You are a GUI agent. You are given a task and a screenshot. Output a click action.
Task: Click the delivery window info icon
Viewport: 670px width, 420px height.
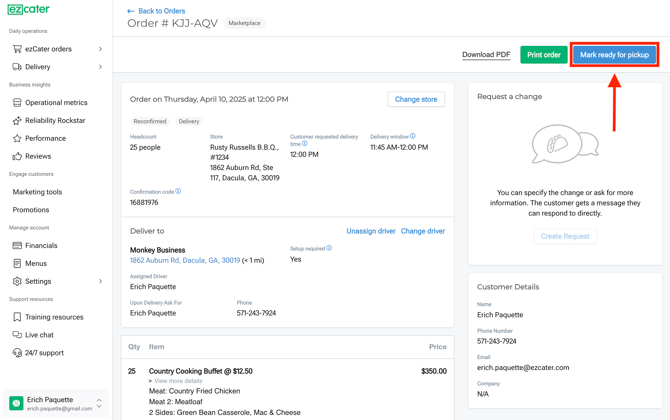coord(412,136)
